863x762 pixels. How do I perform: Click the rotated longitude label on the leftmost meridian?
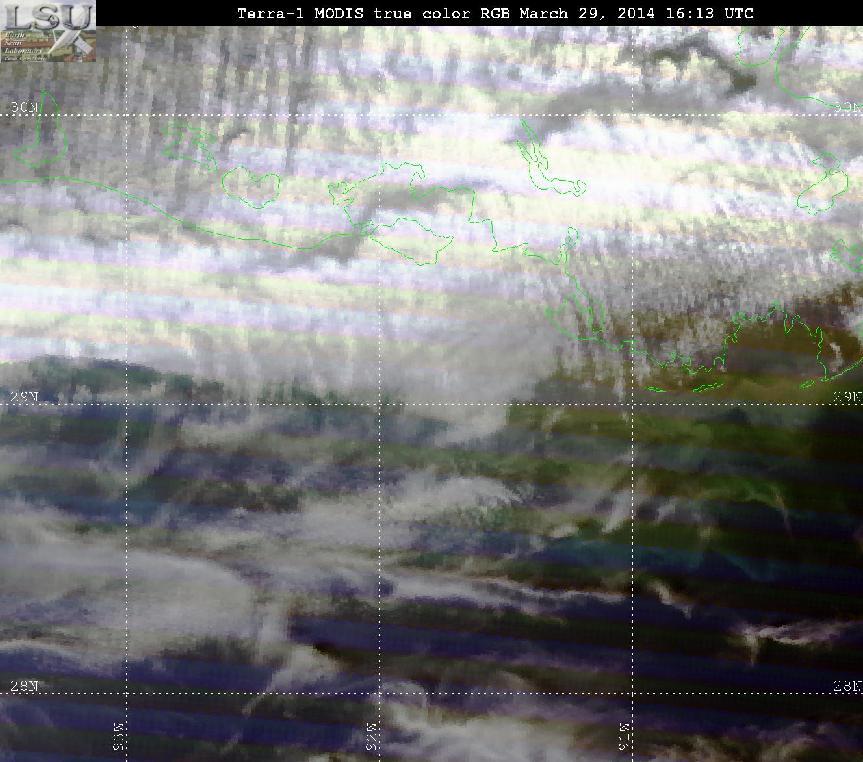click(118, 737)
